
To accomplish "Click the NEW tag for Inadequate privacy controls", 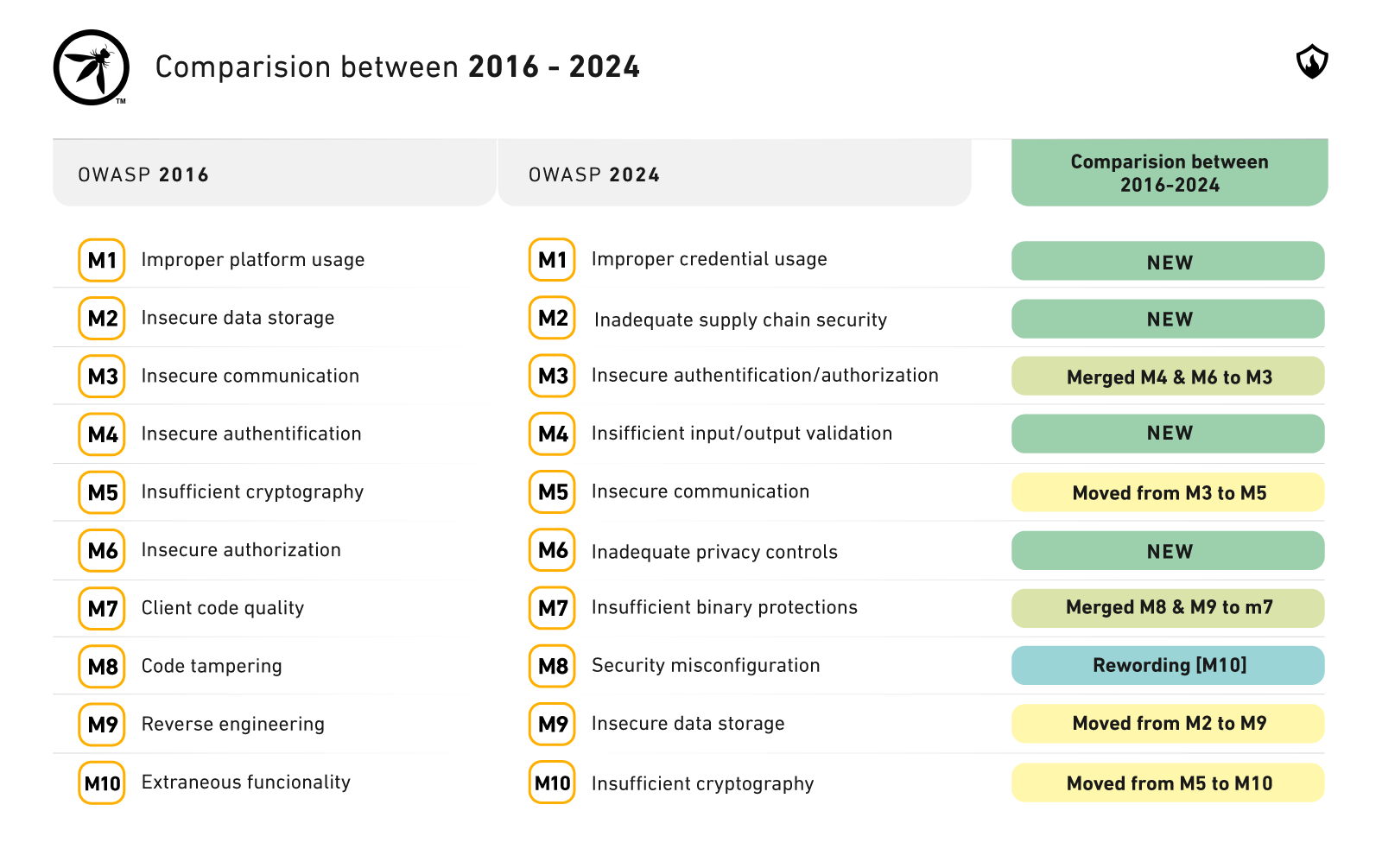I will click(1168, 550).
